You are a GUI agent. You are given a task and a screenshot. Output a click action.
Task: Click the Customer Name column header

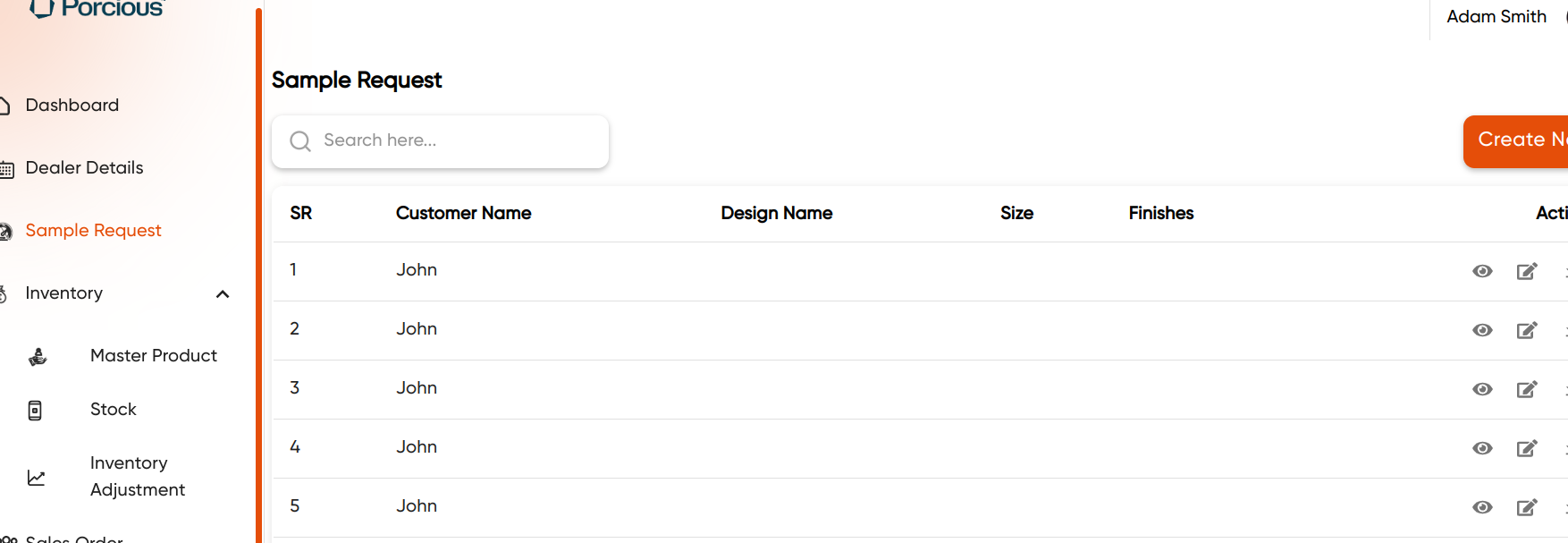(463, 213)
